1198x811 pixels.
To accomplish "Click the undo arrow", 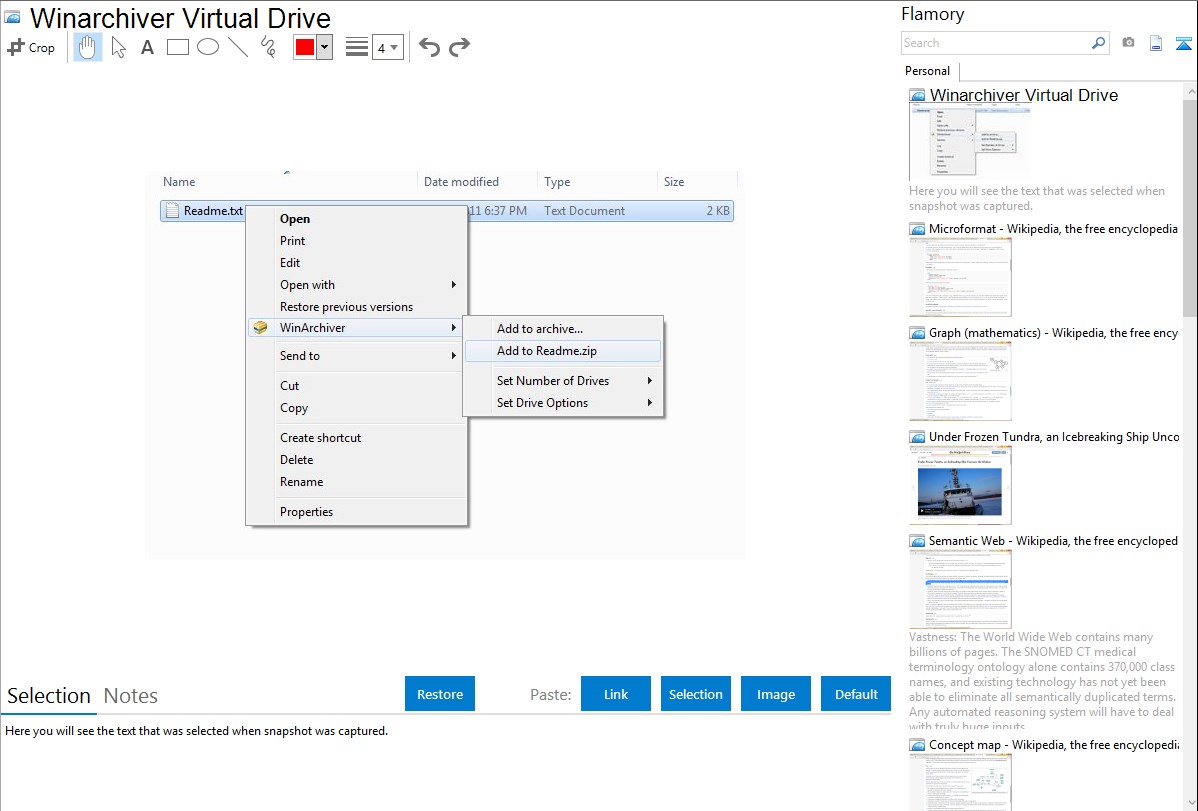I will 429,47.
